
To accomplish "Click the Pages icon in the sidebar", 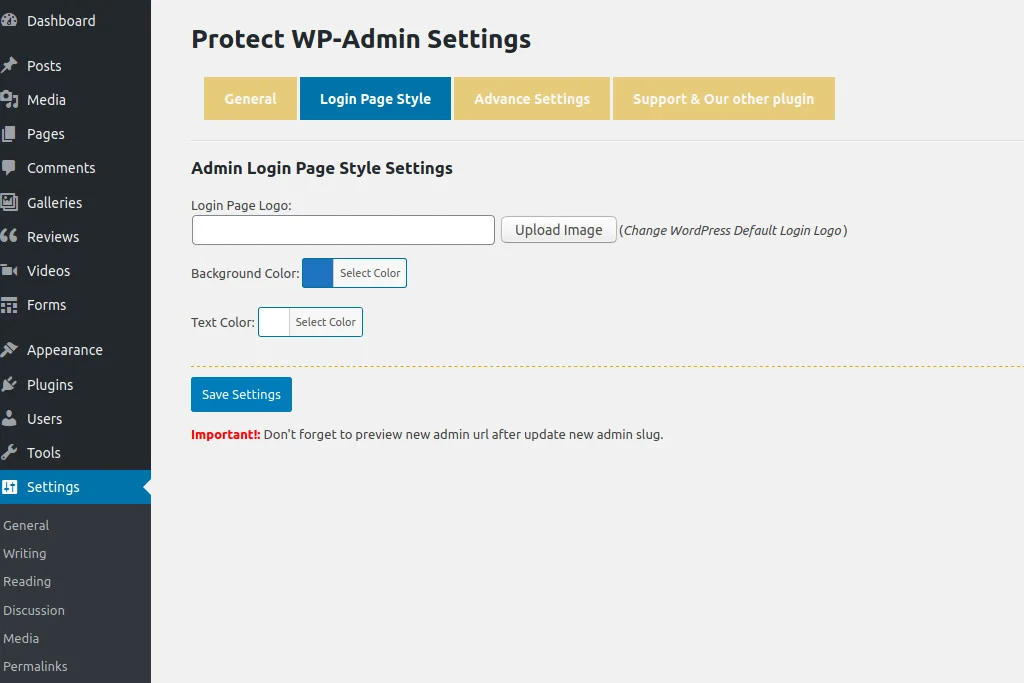I will click(x=15, y=134).
